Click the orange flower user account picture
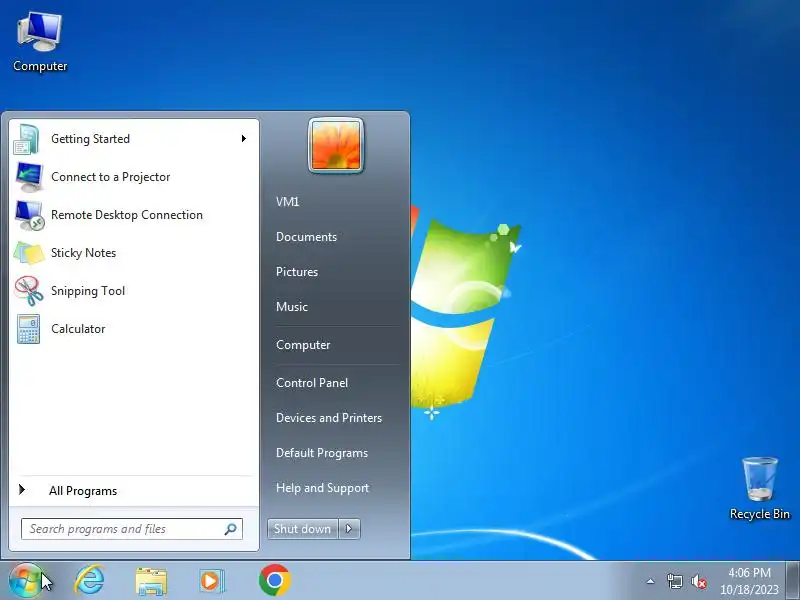The height and width of the screenshot is (600, 800). click(336, 145)
